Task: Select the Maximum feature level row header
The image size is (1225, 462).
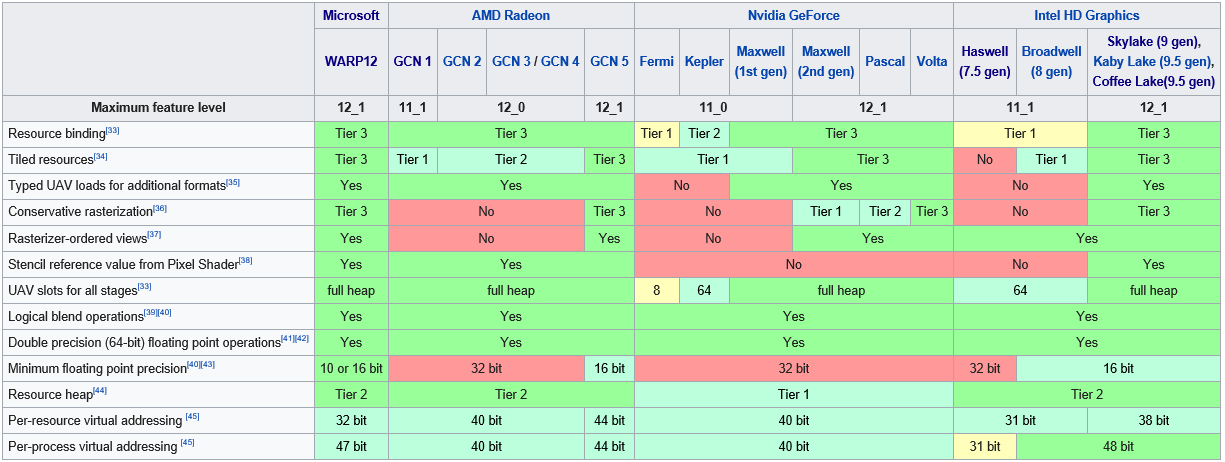Action: (x=158, y=108)
